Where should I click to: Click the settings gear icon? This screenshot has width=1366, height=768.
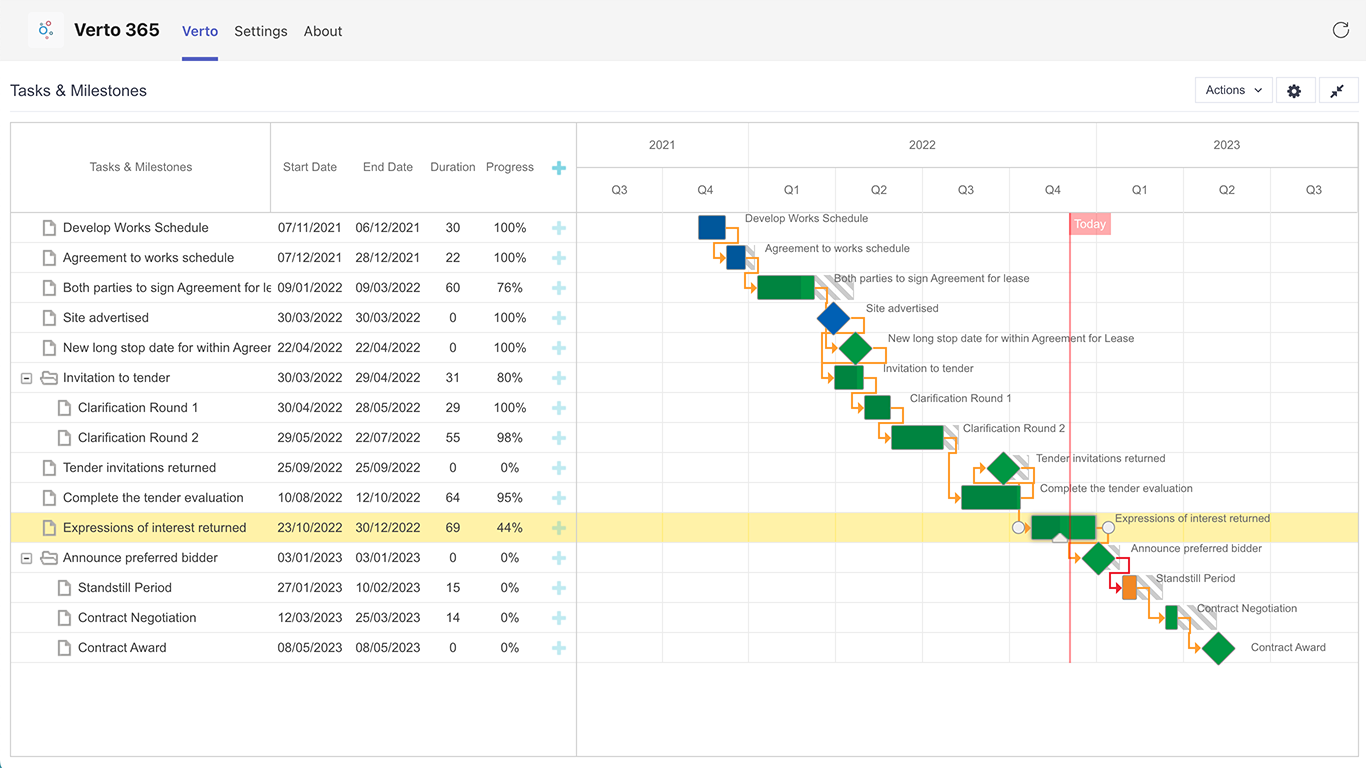tap(1295, 90)
